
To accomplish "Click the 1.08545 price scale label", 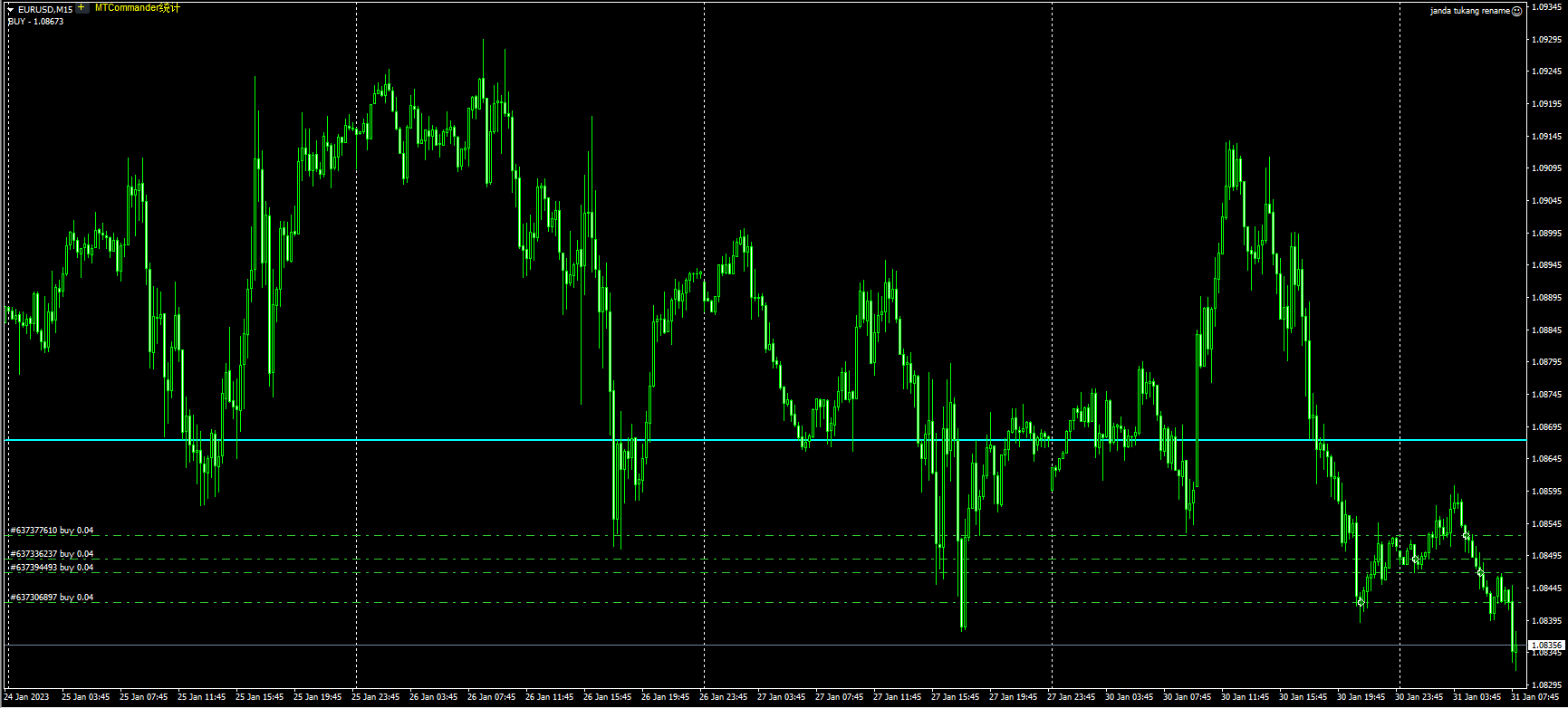I will pyautogui.click(x=1547, y=524).
